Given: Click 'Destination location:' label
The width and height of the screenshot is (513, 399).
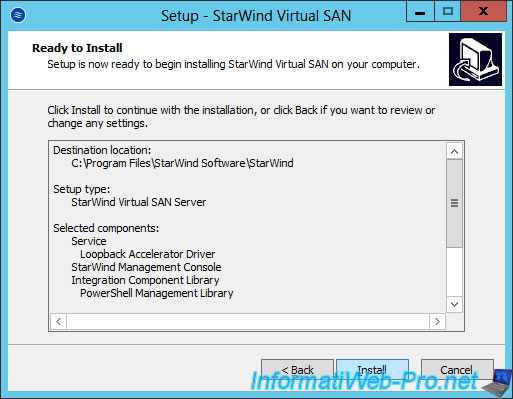Looking at the screenshot, I should (x=102, y=150).
